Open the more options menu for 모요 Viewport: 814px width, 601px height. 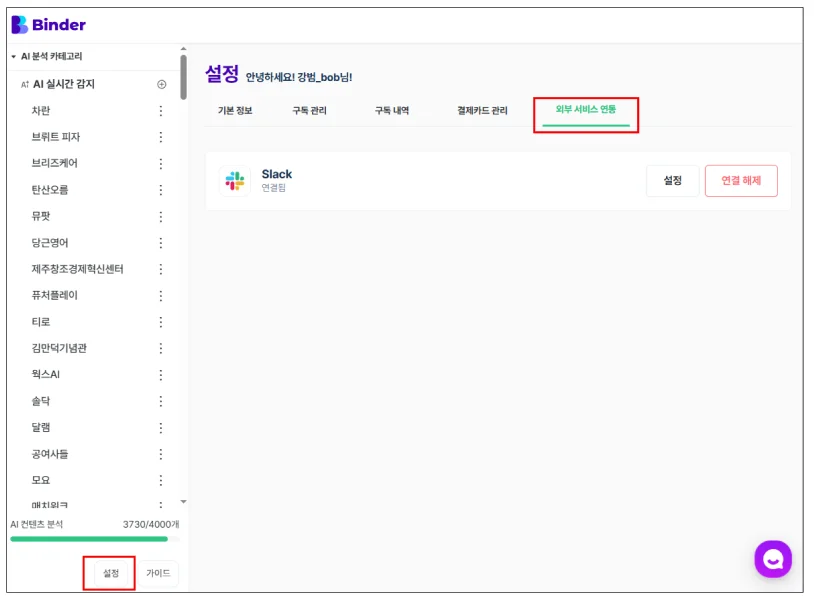pos(161,481)
